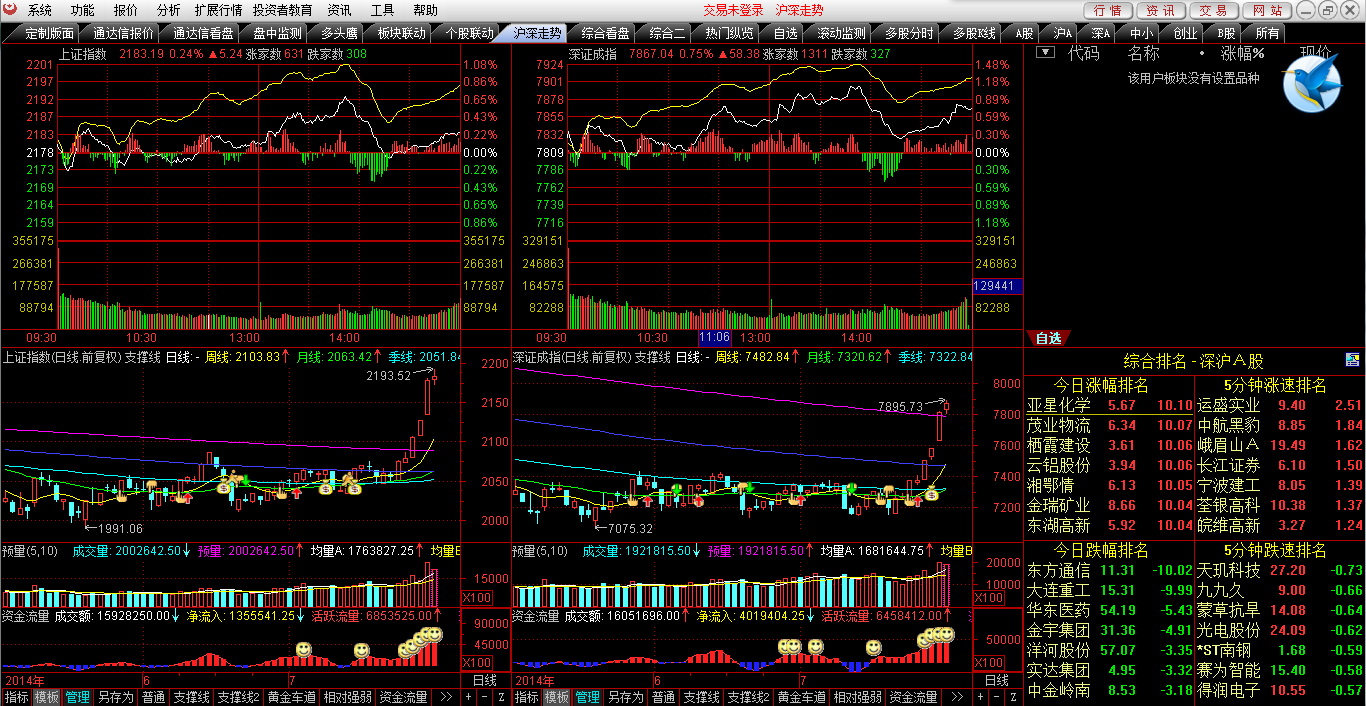The height and width of the screenshot is (706, 1366).
Task: Click the '-' zoom button under right K-line chart
Action: pos(996,697)
